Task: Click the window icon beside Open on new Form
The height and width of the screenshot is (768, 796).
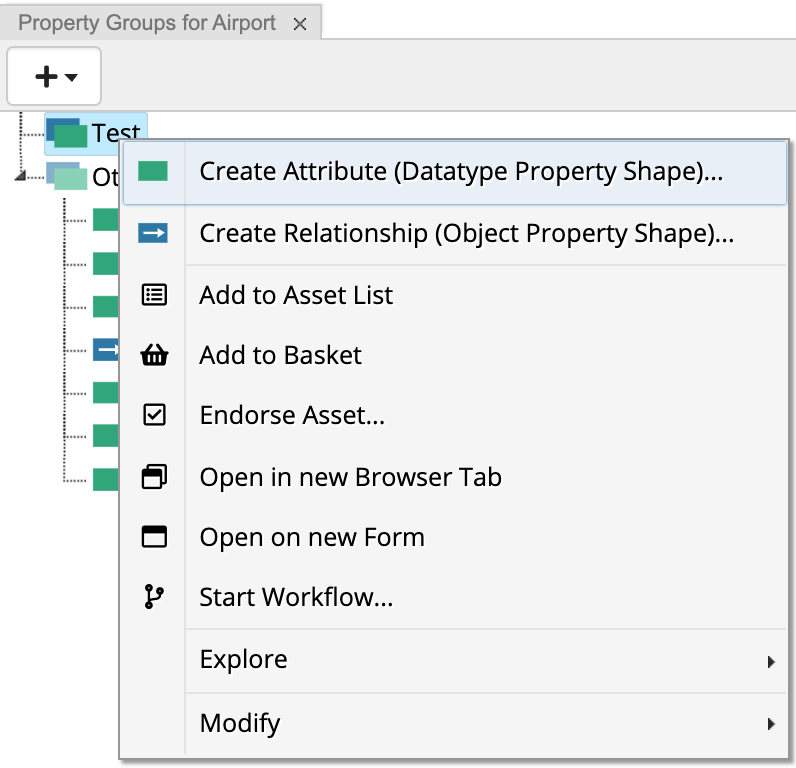Action: coord(154,537)
